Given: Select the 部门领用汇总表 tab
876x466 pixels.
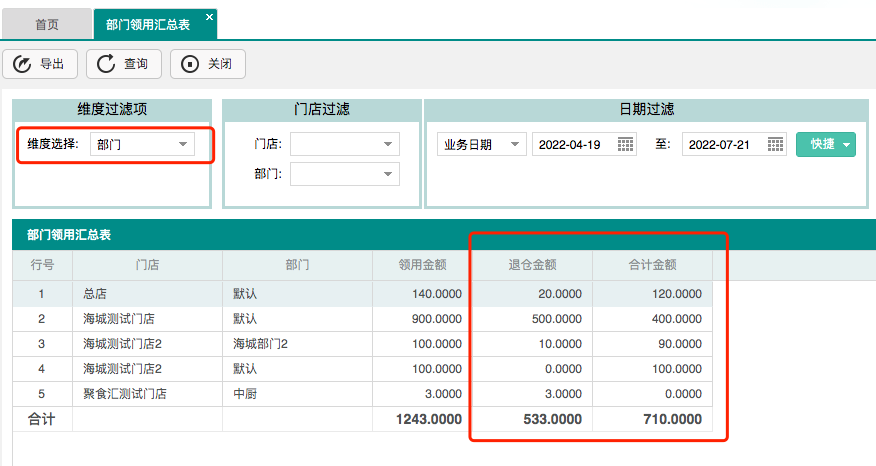Looking at the screenshot, I should click(x=147, y=24).
